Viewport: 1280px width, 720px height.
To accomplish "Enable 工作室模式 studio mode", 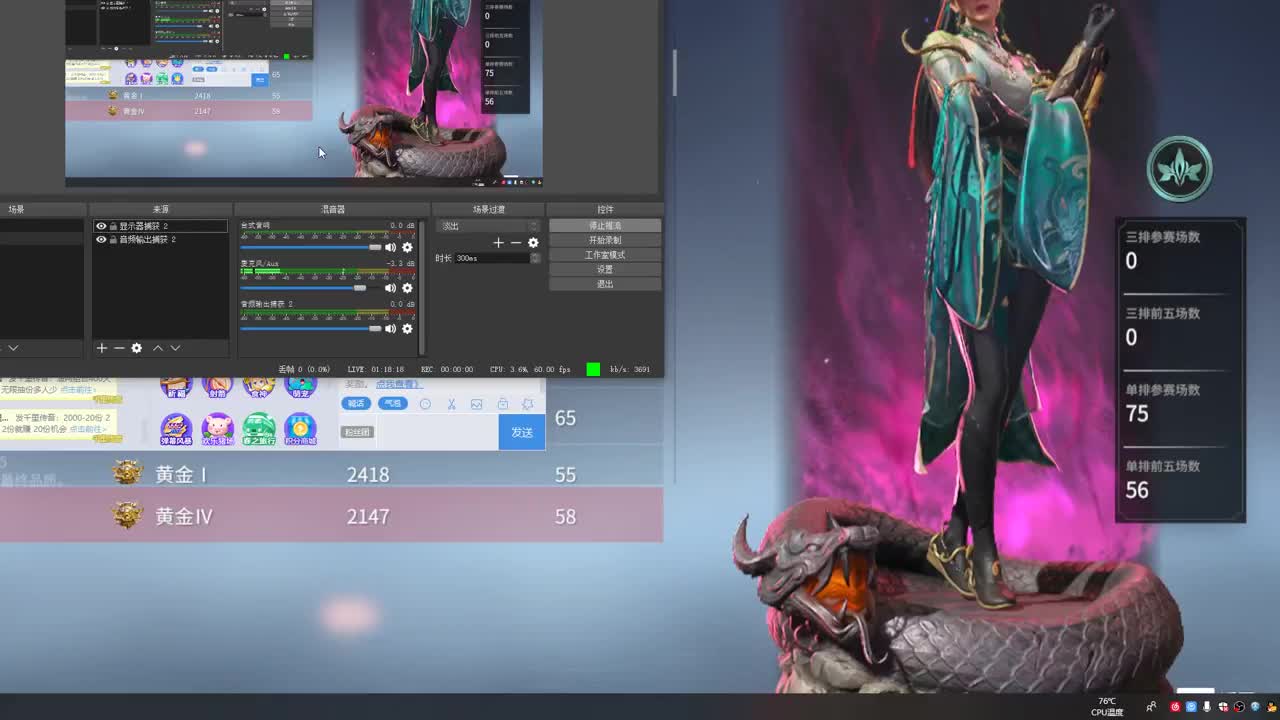I will pos(605,255).
